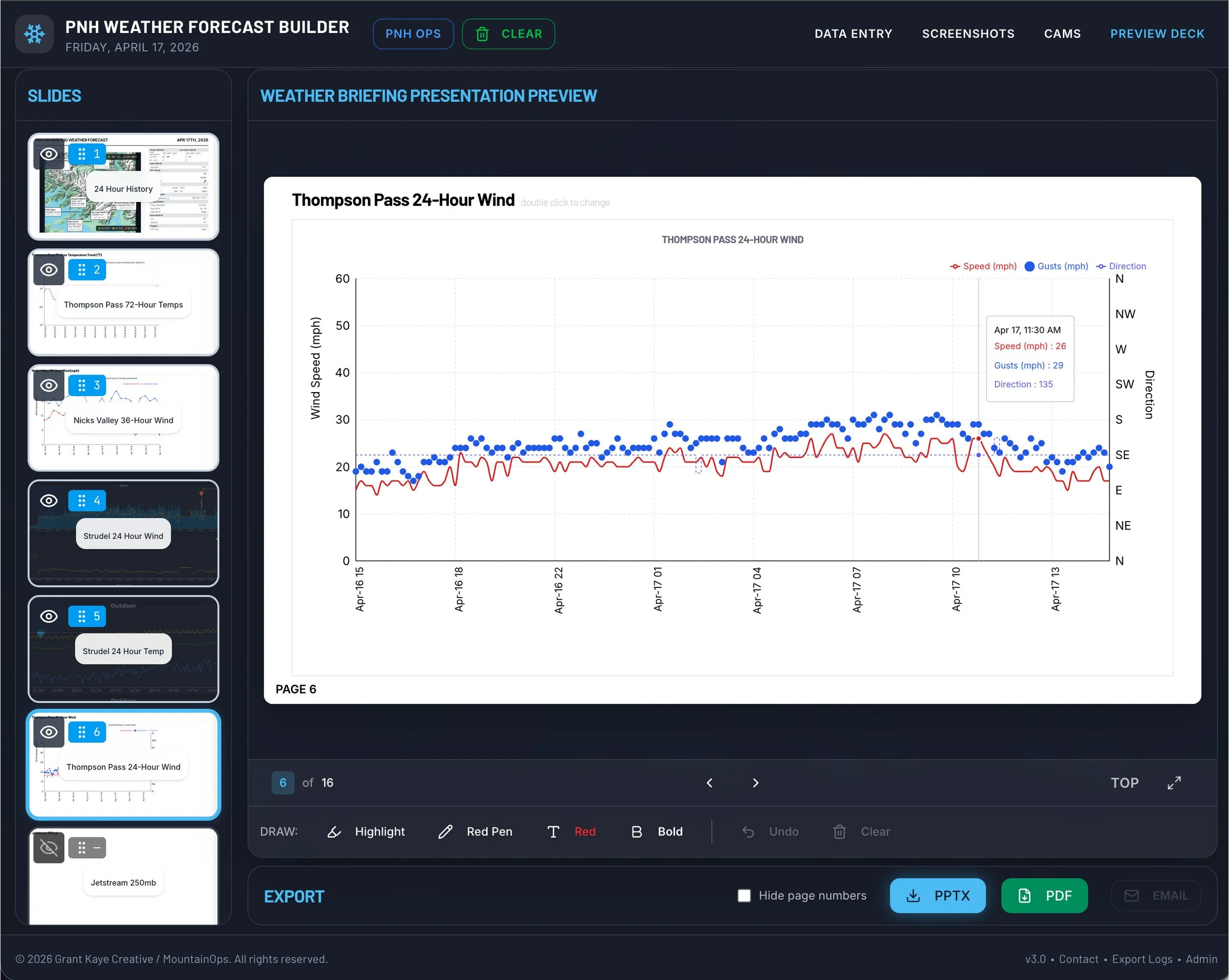
Task: Open PNH OPS button
Action: [413, 34]
